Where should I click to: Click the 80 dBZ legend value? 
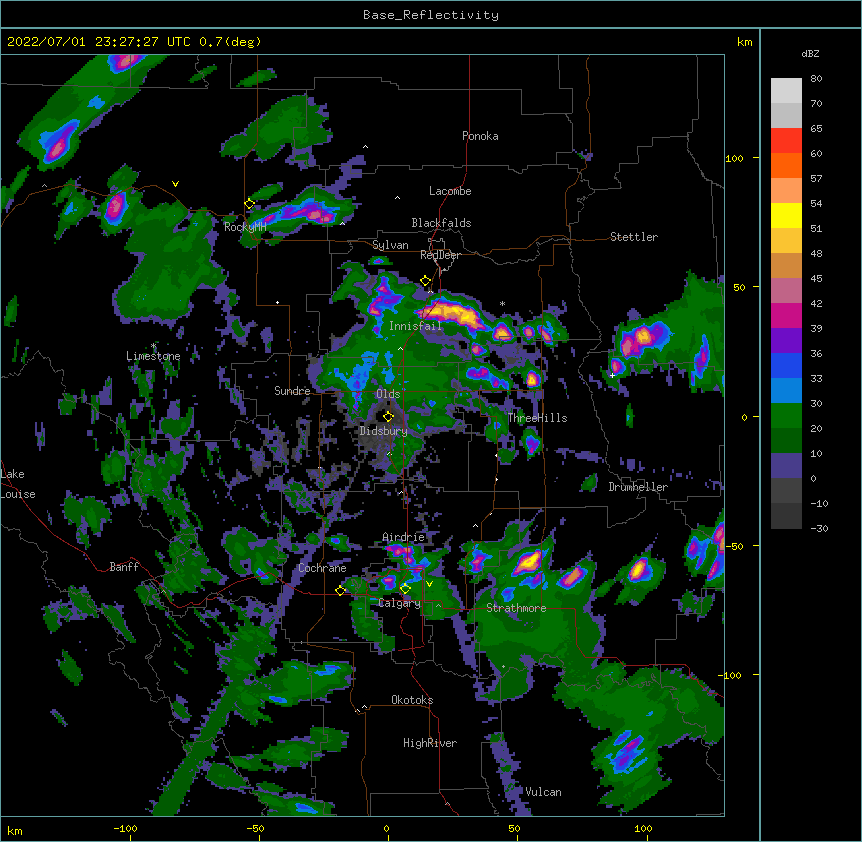(x=816, y=79)
